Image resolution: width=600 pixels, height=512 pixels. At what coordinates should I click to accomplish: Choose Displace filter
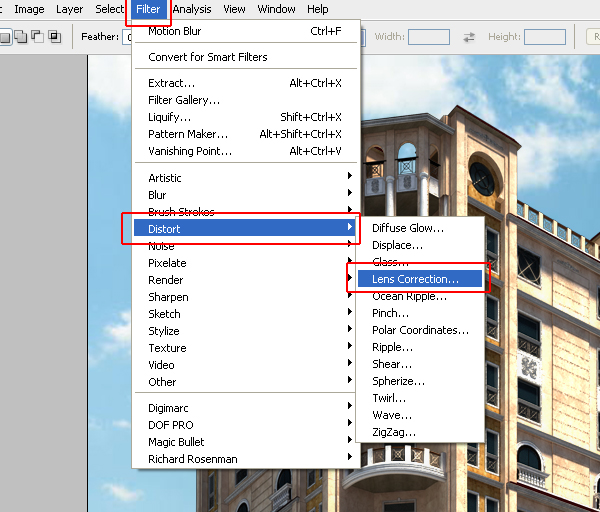(420, 245)
